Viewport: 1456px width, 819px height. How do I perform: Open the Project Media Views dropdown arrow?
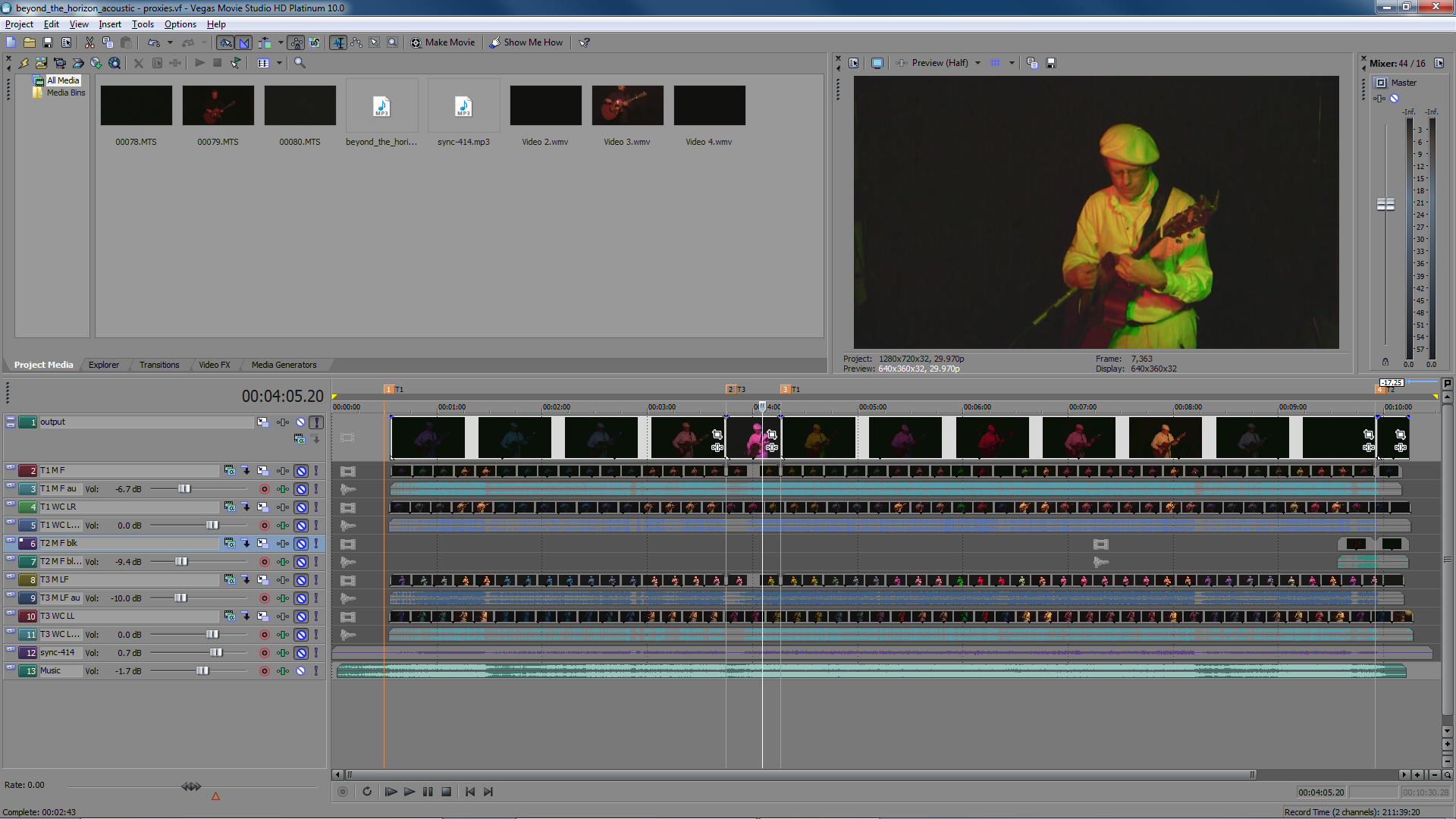click(x=279, y=63)
